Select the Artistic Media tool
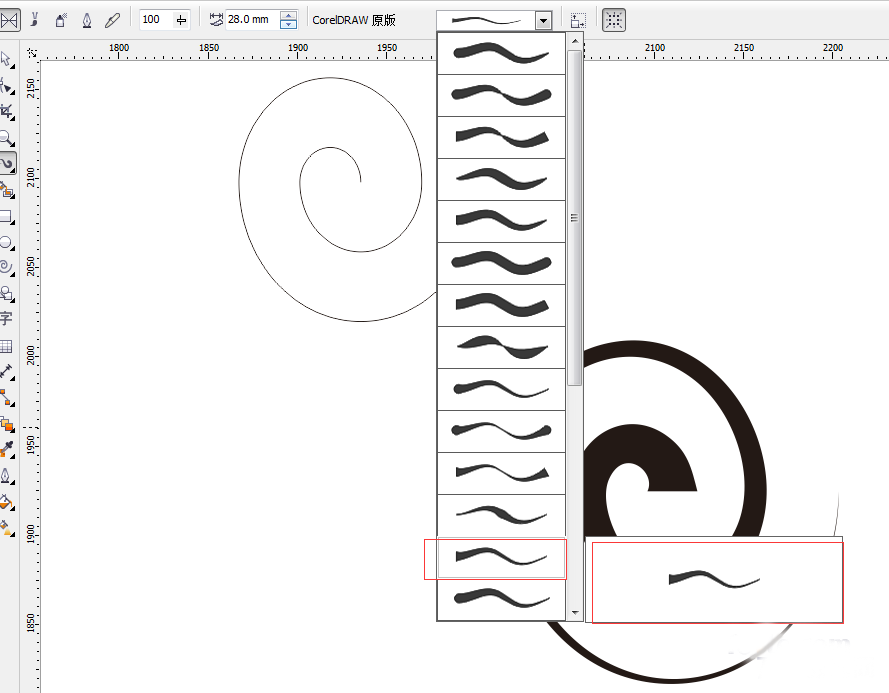 pyautogui.click(x=7, y=164)
